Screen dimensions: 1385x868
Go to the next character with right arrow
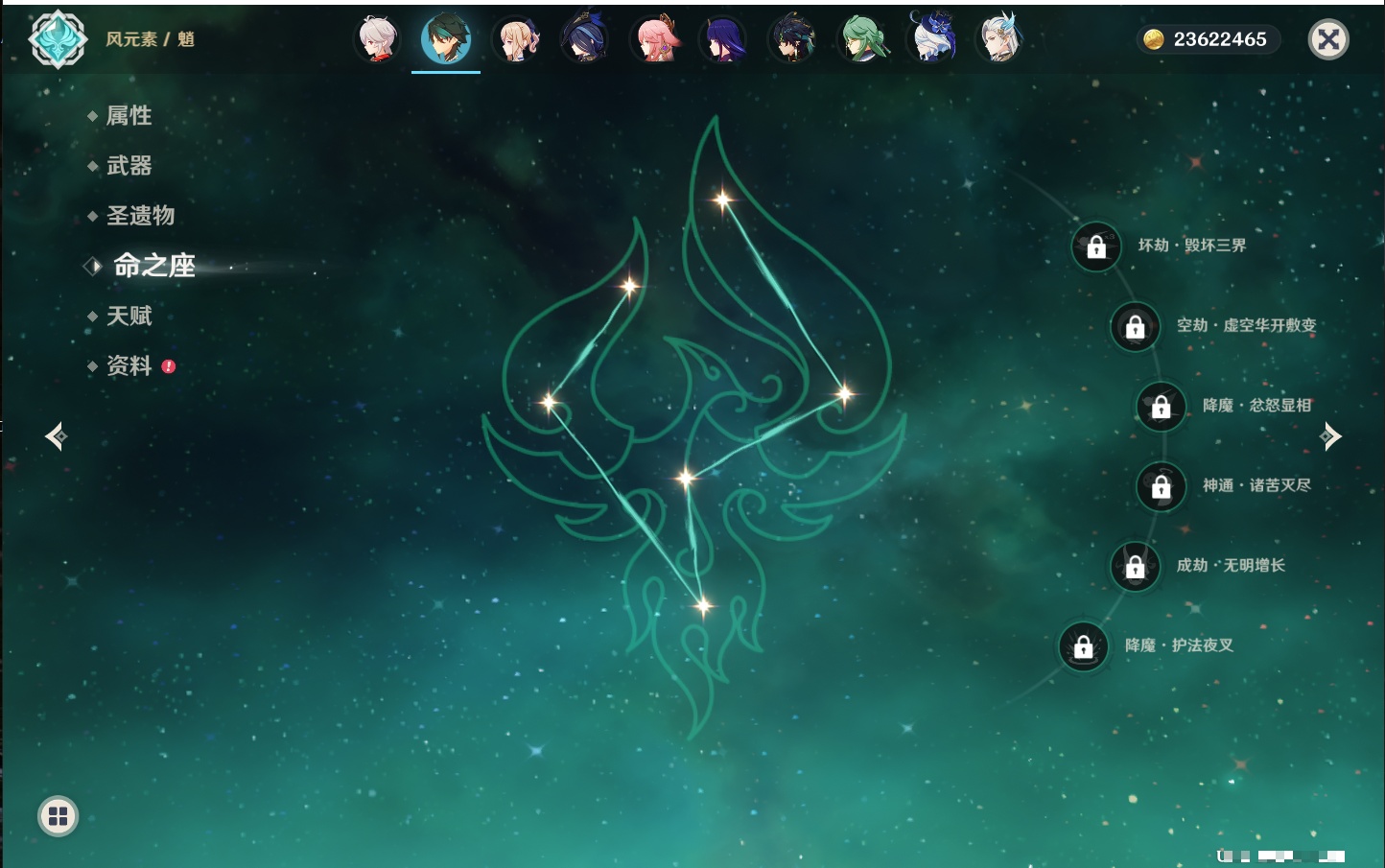(1330, 436)
